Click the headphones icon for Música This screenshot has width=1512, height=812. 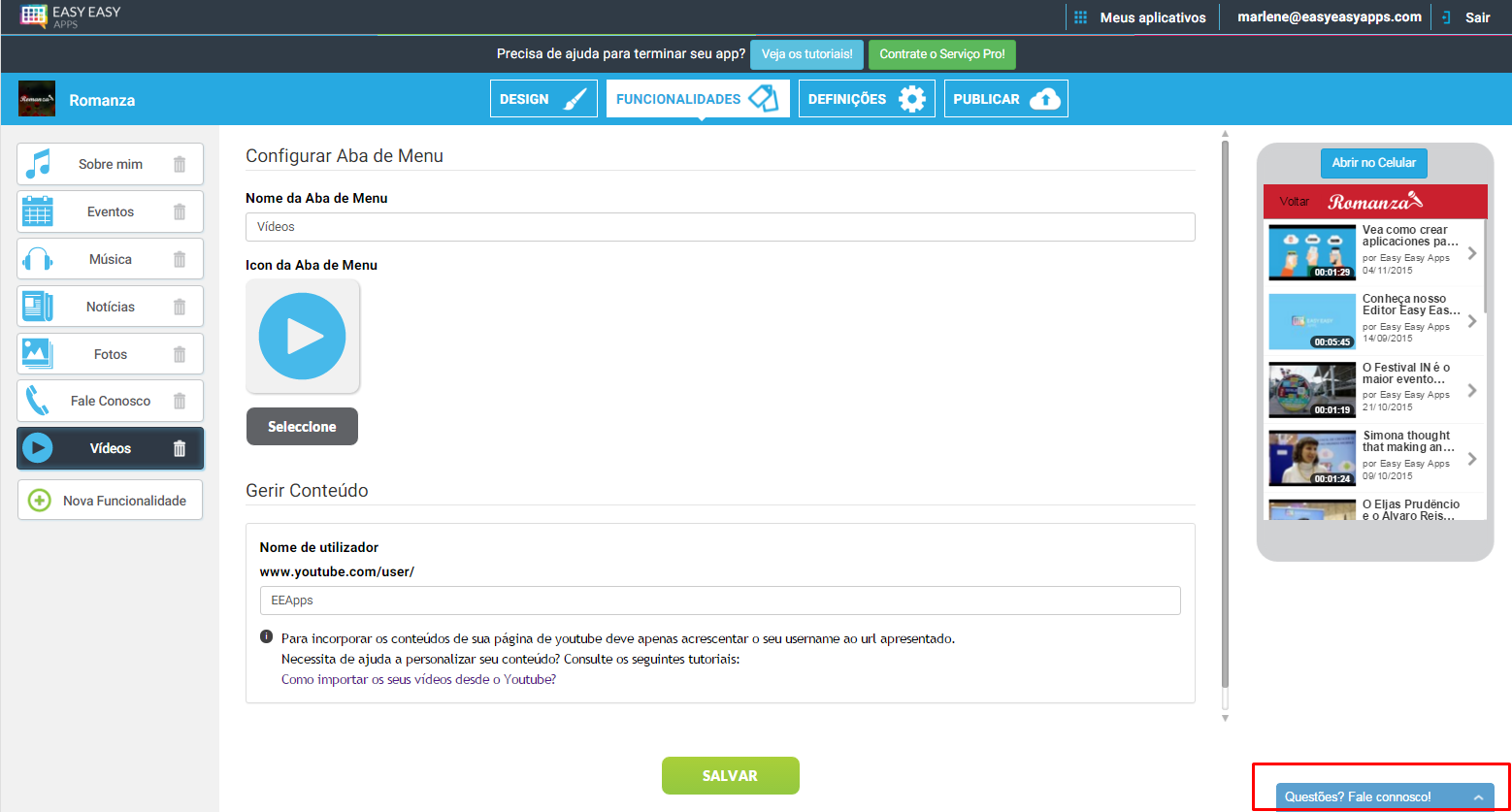[x=37, y=259]
